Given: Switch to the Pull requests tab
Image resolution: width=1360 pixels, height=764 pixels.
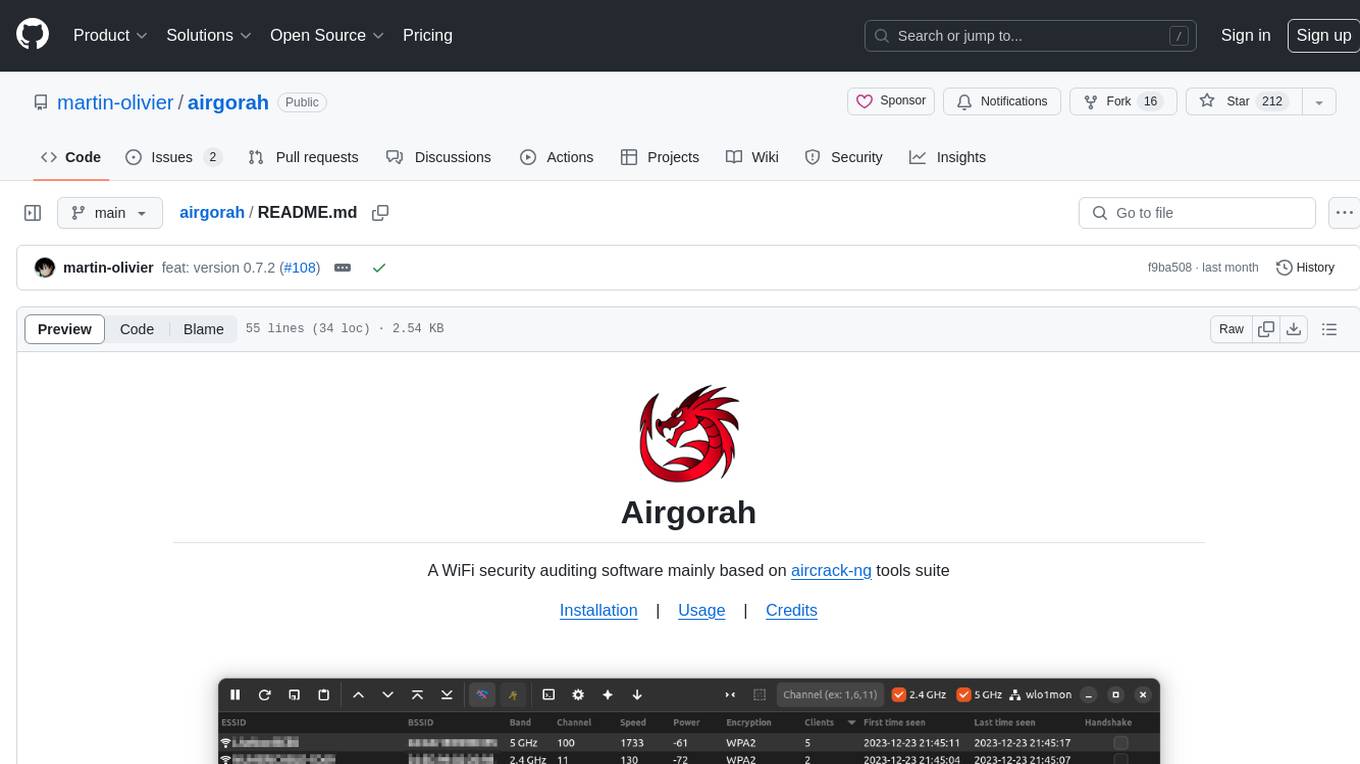Looking at the screenshot, I should (x=303, y=157).
